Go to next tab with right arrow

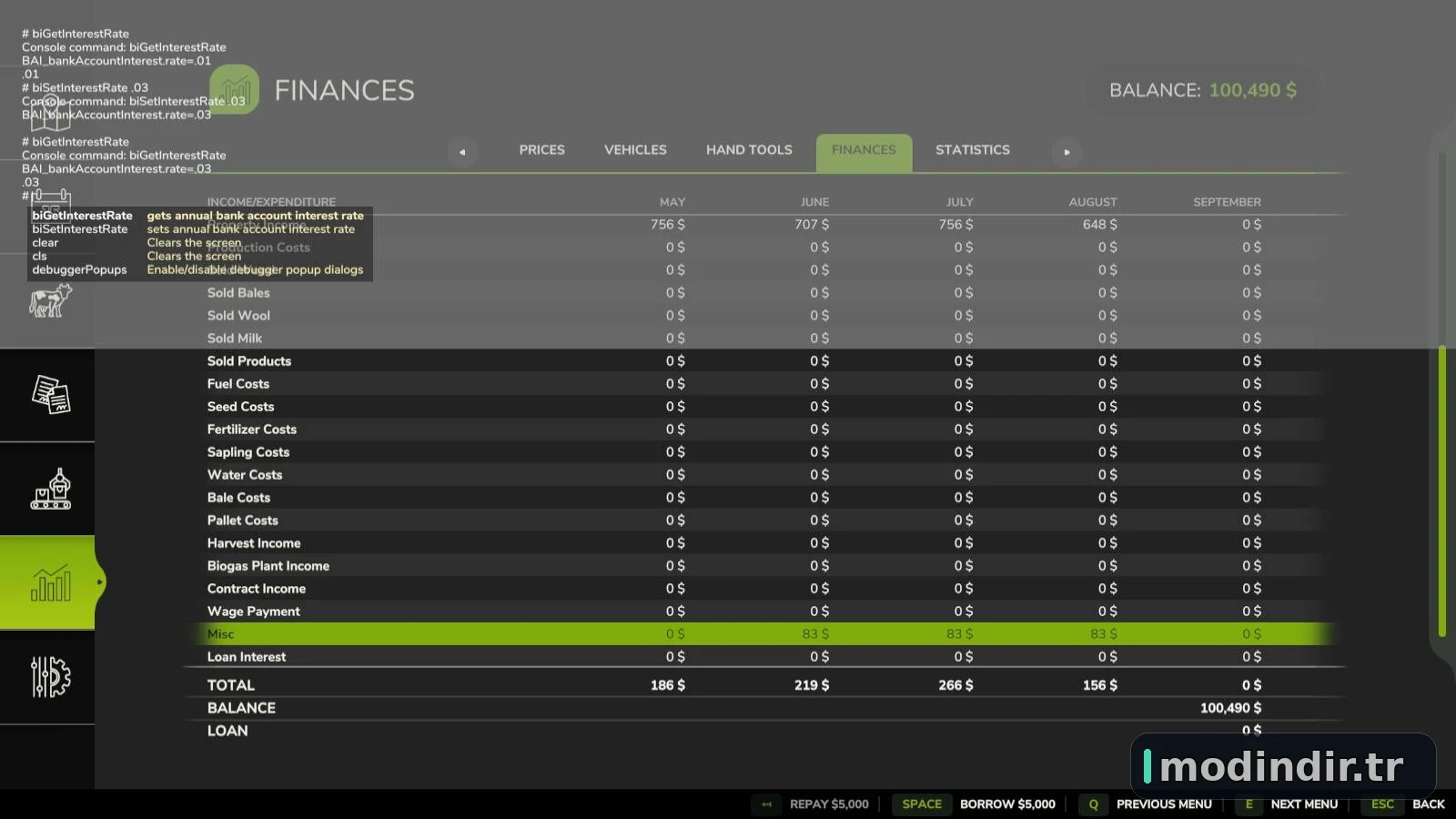(1067, 152)
